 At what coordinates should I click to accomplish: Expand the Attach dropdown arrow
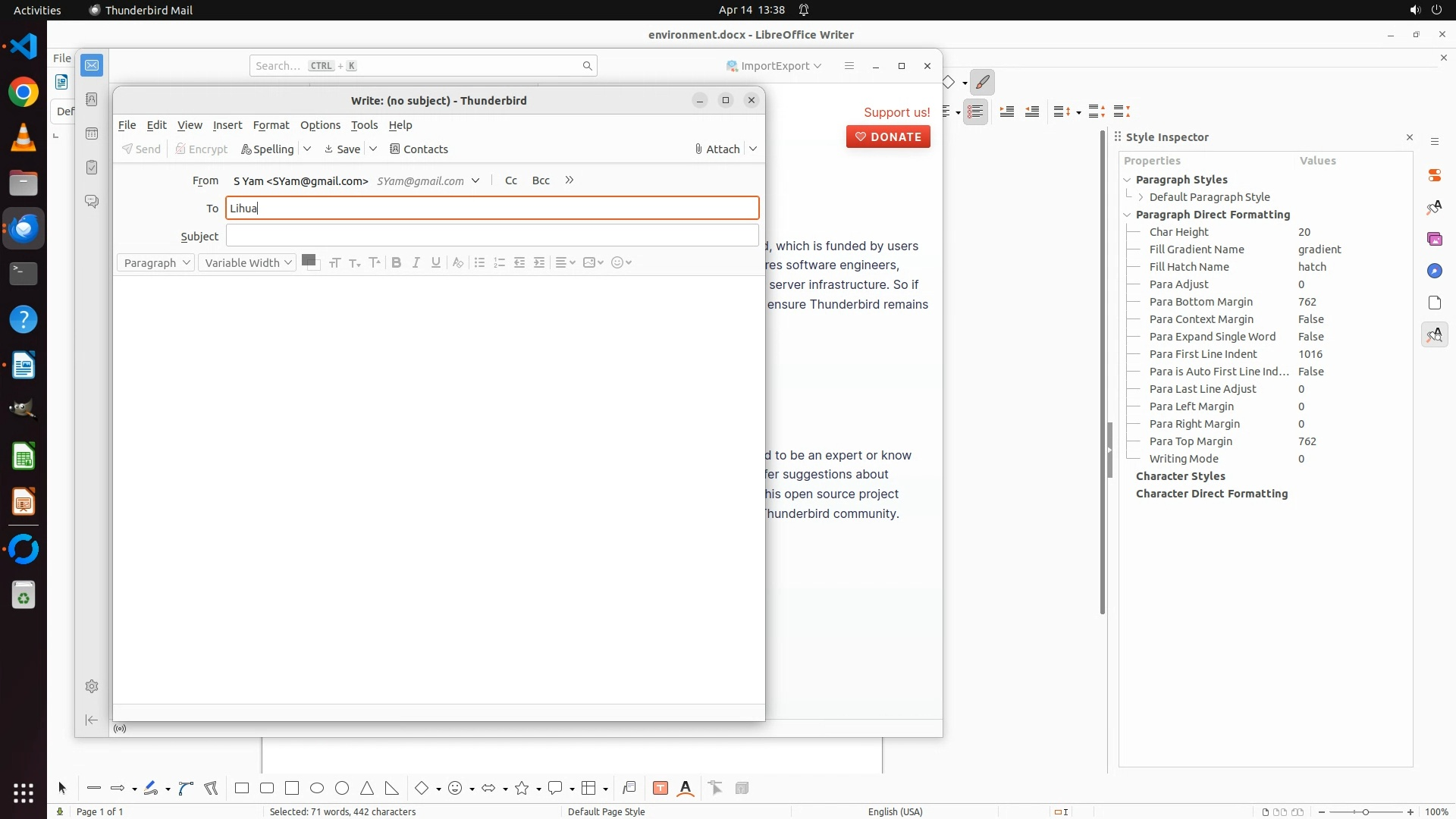pyautogui.click(x=753, y=149)
